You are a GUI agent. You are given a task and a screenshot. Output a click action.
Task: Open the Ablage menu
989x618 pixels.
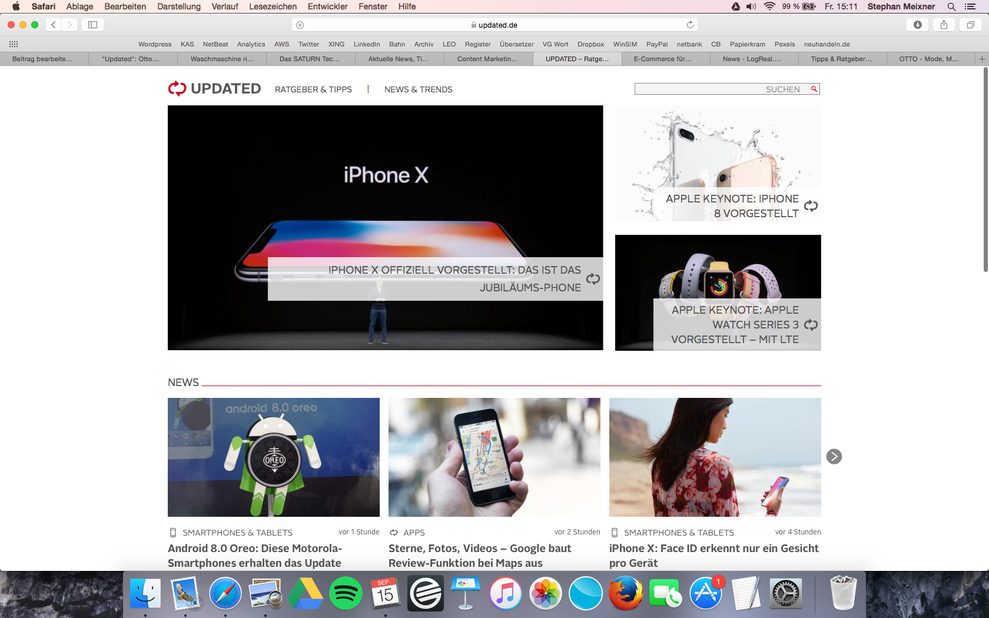click(x=79, y=6)
